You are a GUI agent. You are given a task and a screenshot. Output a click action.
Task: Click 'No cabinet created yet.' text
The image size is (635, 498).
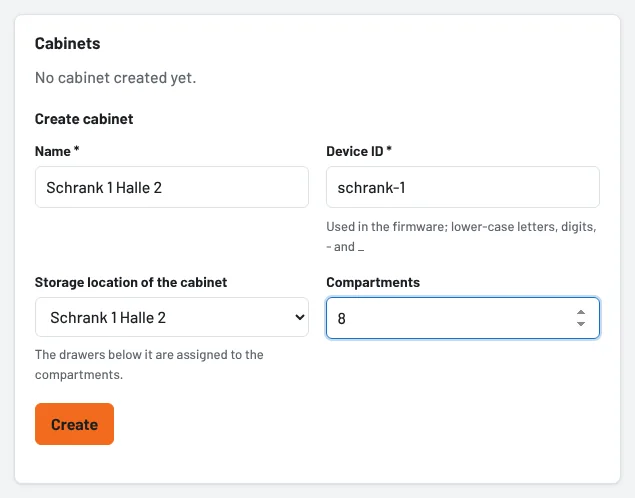click(x=115, y=78)
